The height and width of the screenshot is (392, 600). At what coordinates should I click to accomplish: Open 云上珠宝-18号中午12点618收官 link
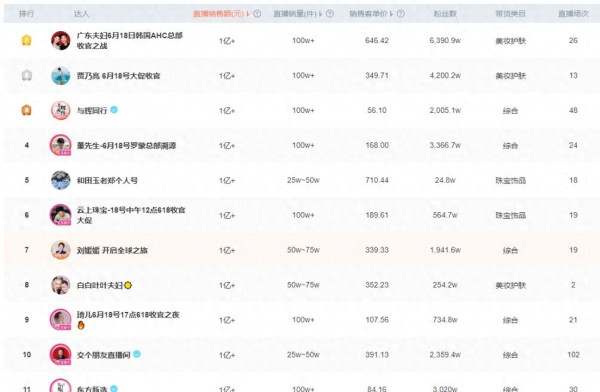pyautogui.click(x=131, y=215)
